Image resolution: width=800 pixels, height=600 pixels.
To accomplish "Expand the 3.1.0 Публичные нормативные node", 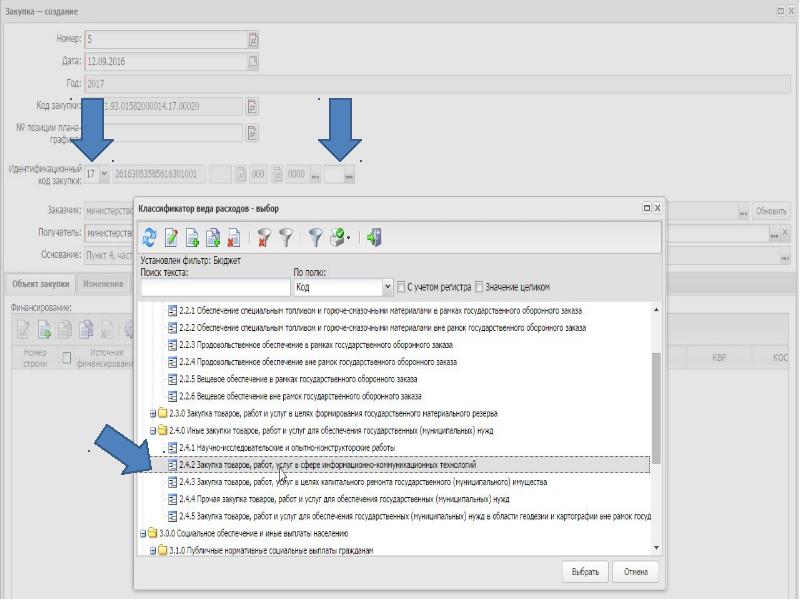I will click(153, 551).
